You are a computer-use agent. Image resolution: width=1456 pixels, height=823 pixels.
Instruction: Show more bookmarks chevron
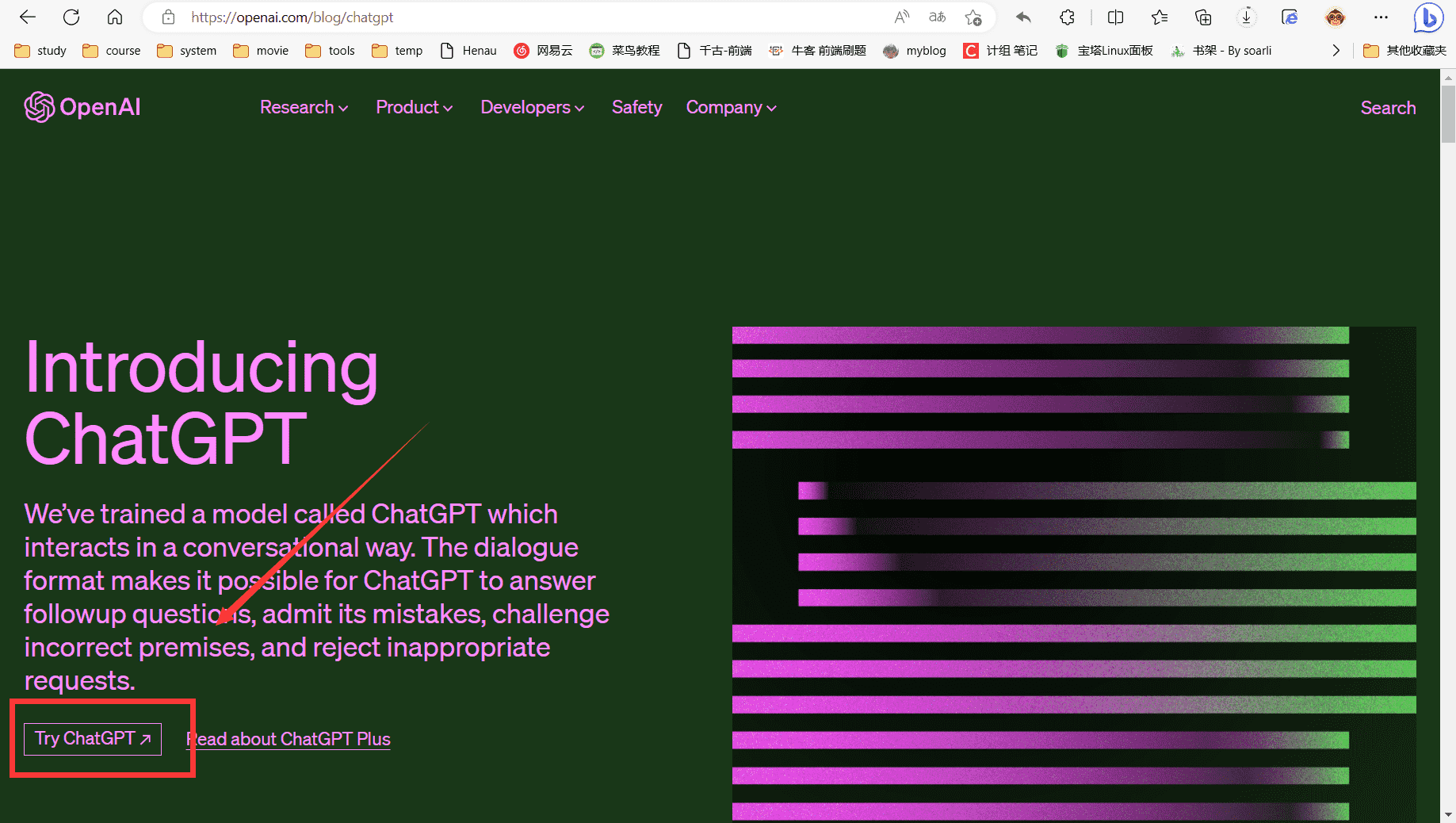pyautogui.click(x=1336, y=51)
